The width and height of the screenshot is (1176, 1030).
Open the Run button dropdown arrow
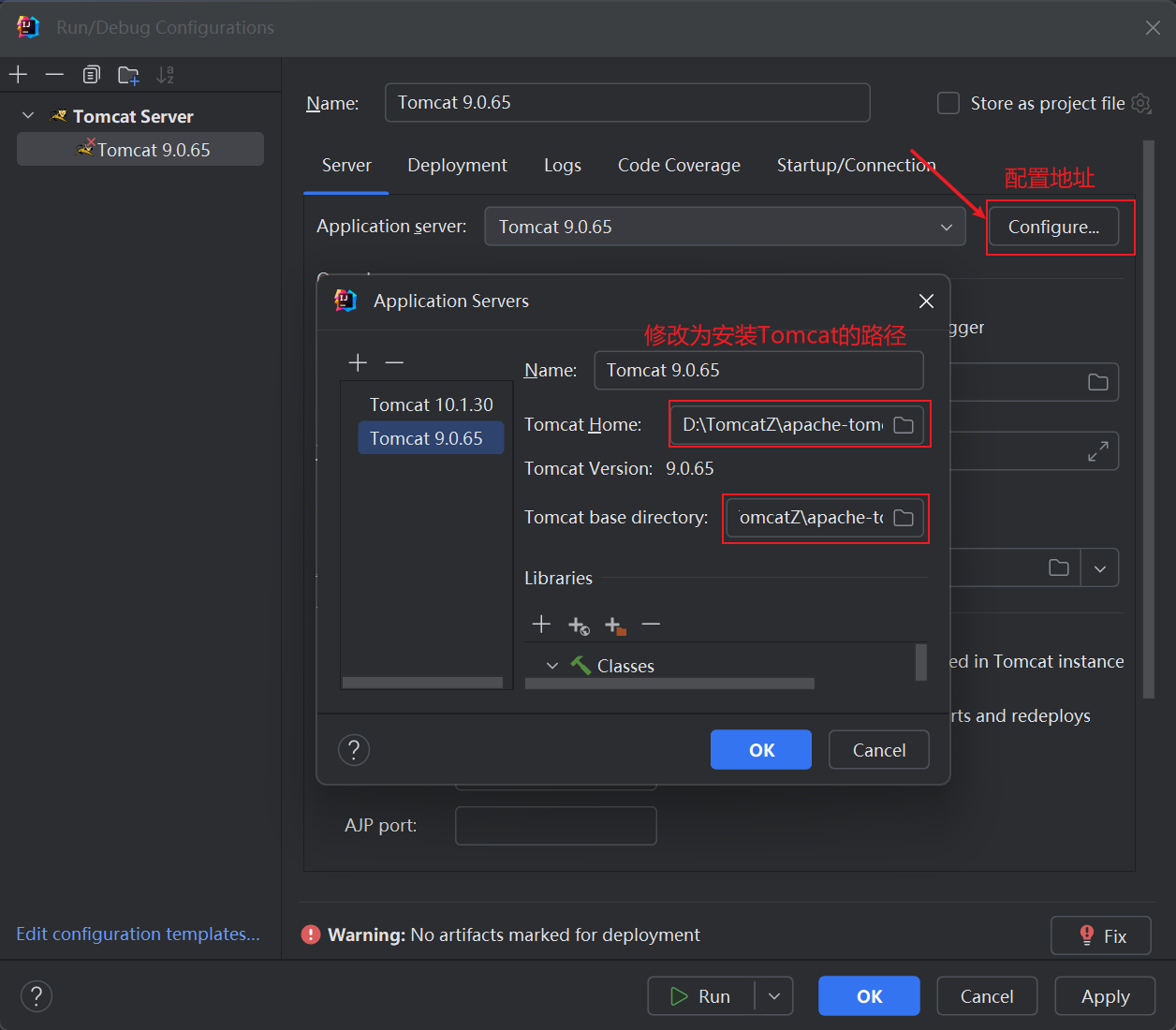[774, 996]
